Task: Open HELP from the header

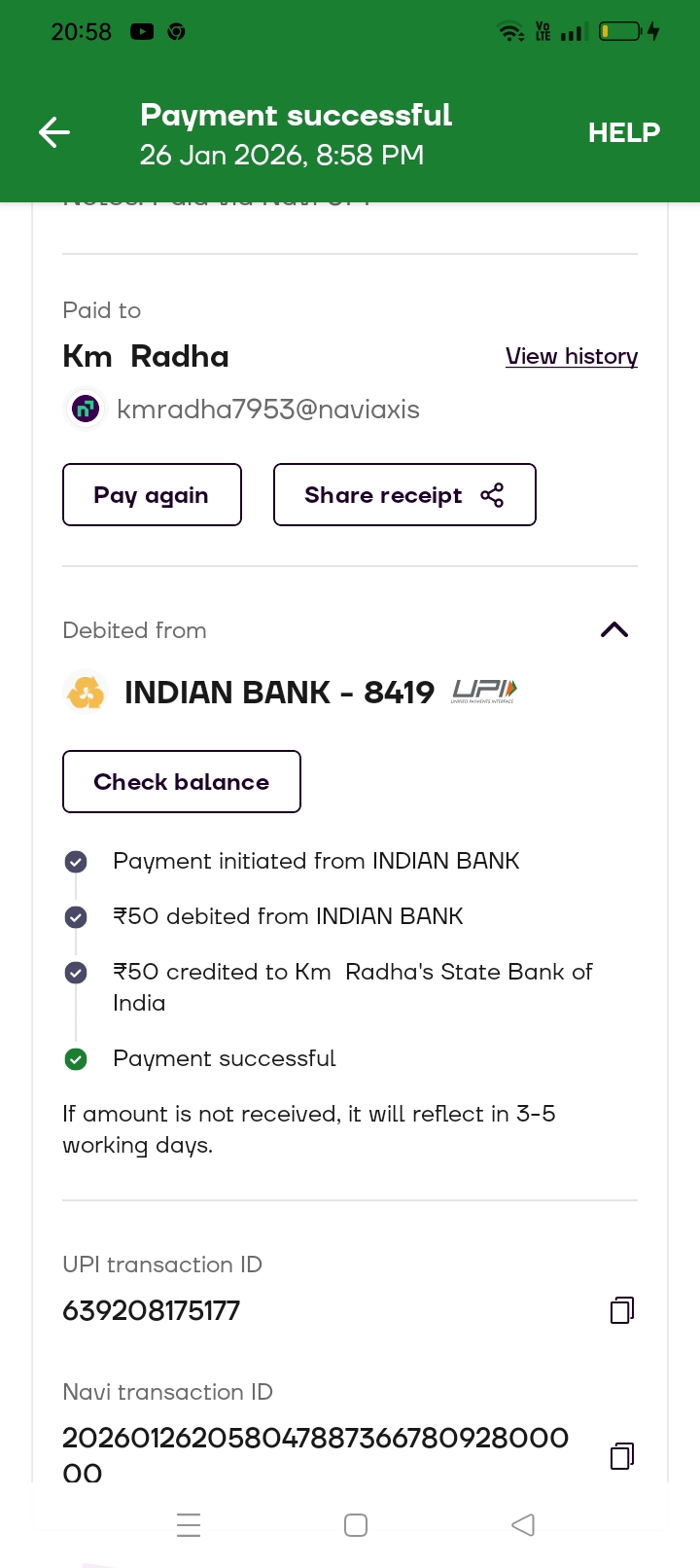Action: (x=623, y=133)
